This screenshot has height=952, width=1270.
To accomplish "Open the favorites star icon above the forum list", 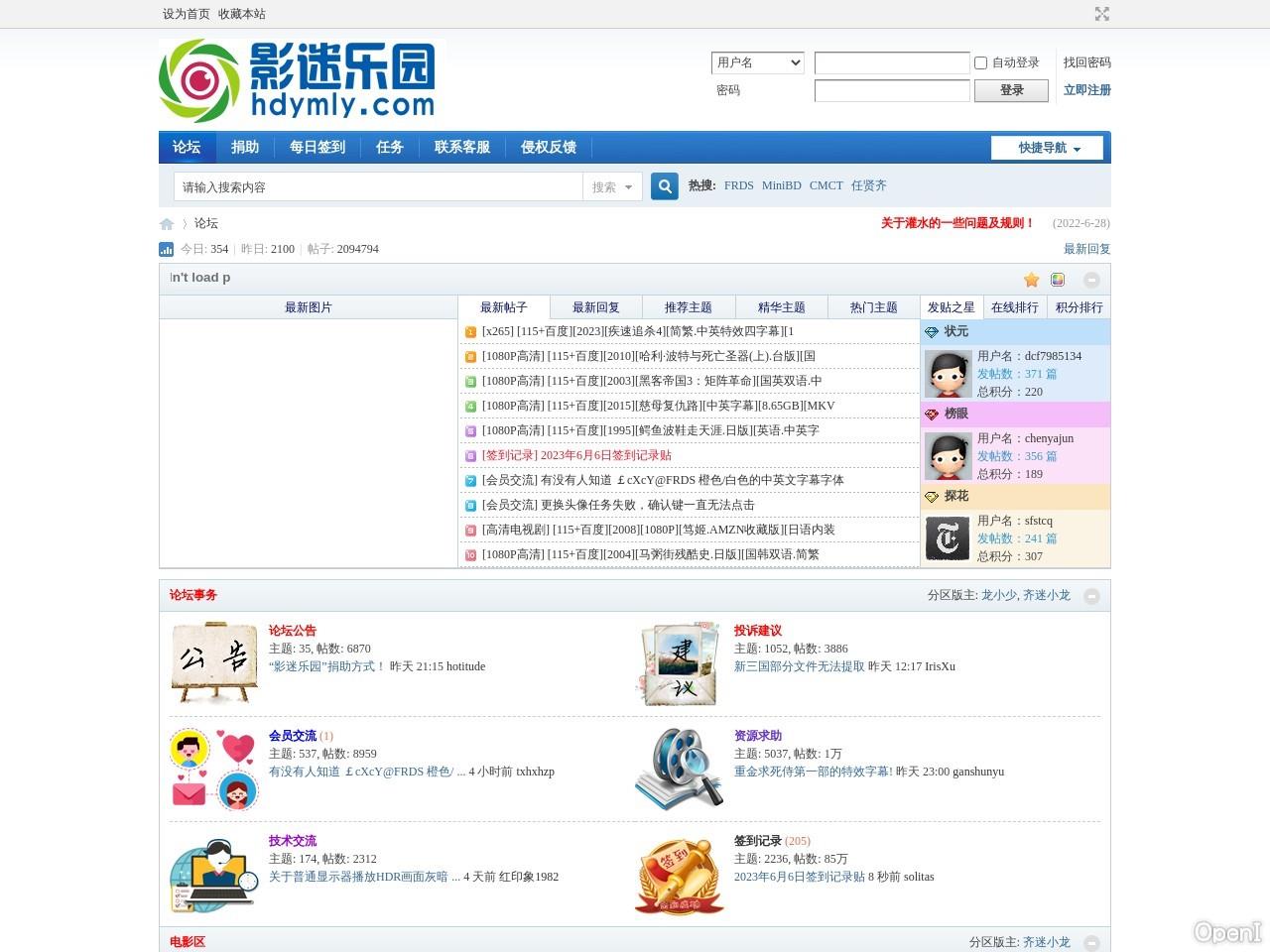I will [x=1031, y=280].
